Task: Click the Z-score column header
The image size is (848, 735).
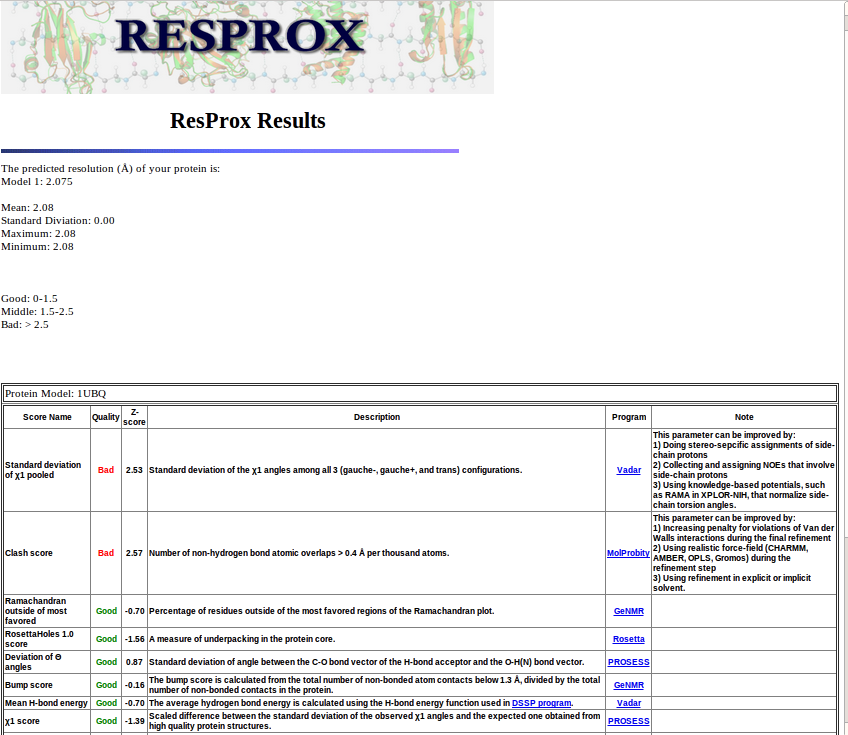Action: 134,417
